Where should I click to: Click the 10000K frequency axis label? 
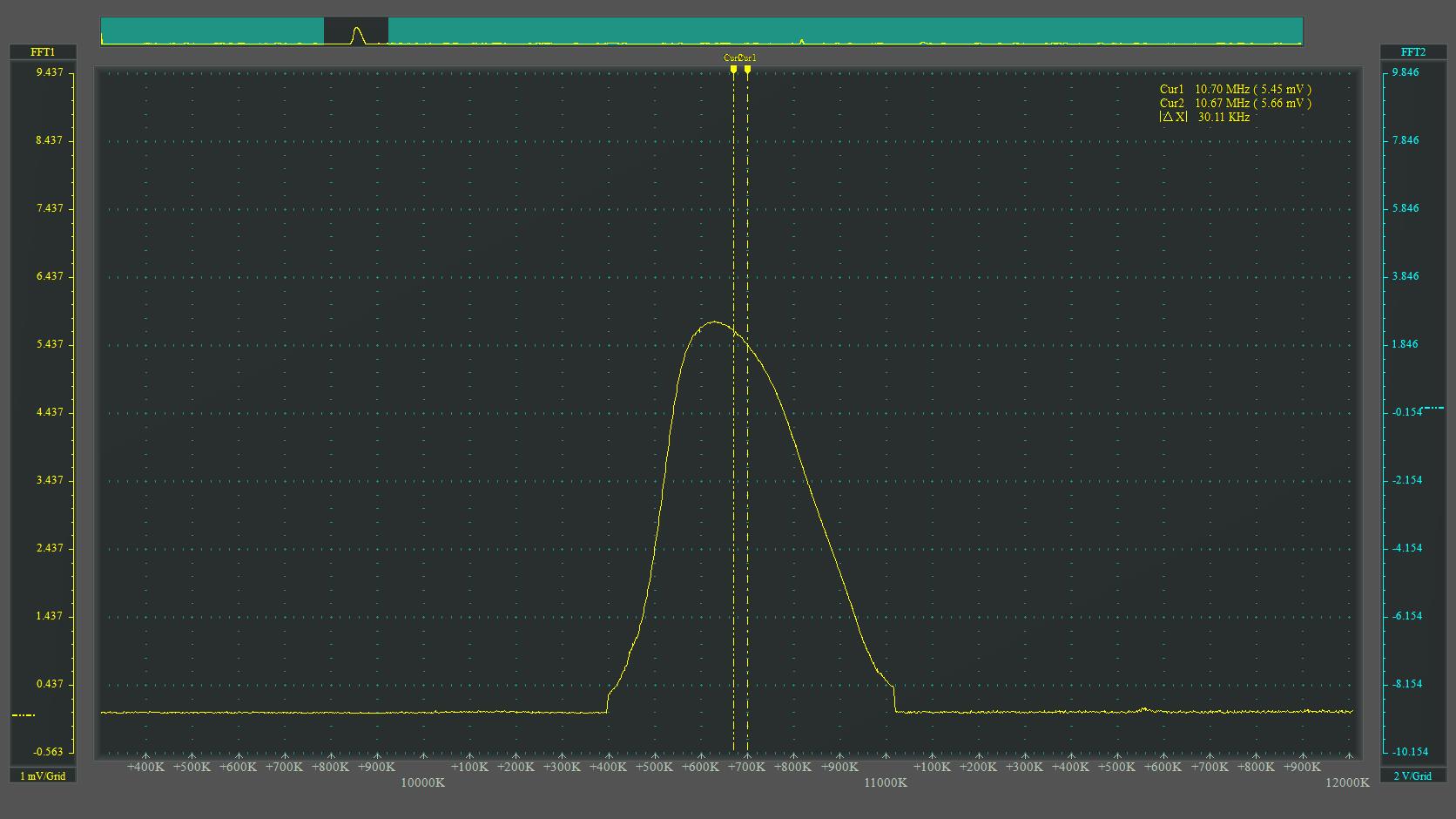coord(422,782)
